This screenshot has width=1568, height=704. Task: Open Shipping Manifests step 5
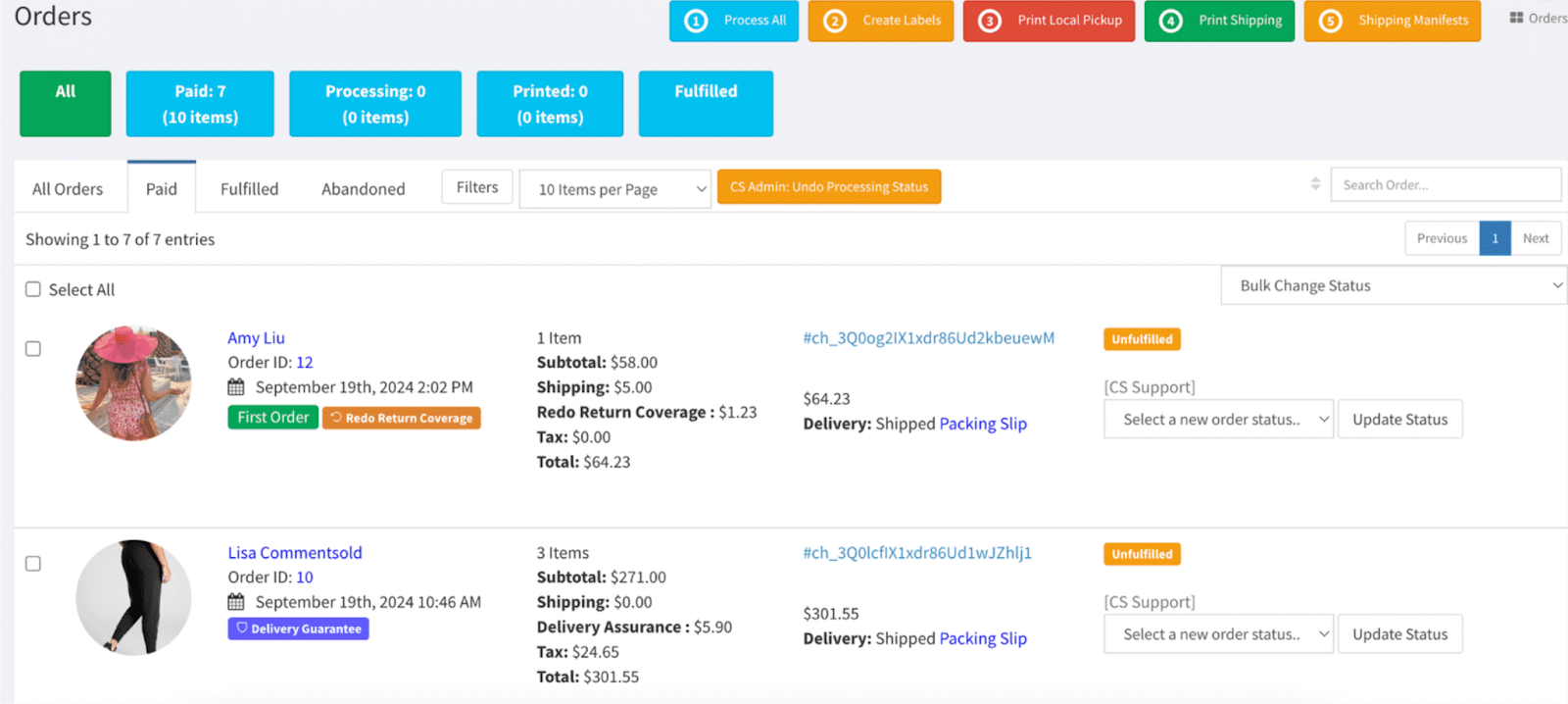tap(1392, 21)
